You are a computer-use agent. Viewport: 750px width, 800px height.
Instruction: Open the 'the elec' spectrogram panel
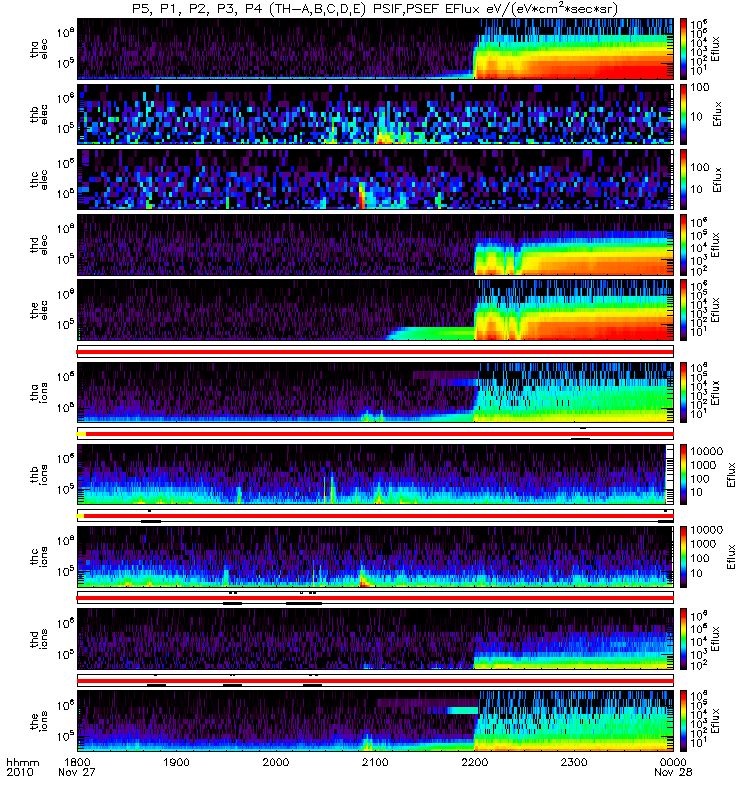click(375, 310)
